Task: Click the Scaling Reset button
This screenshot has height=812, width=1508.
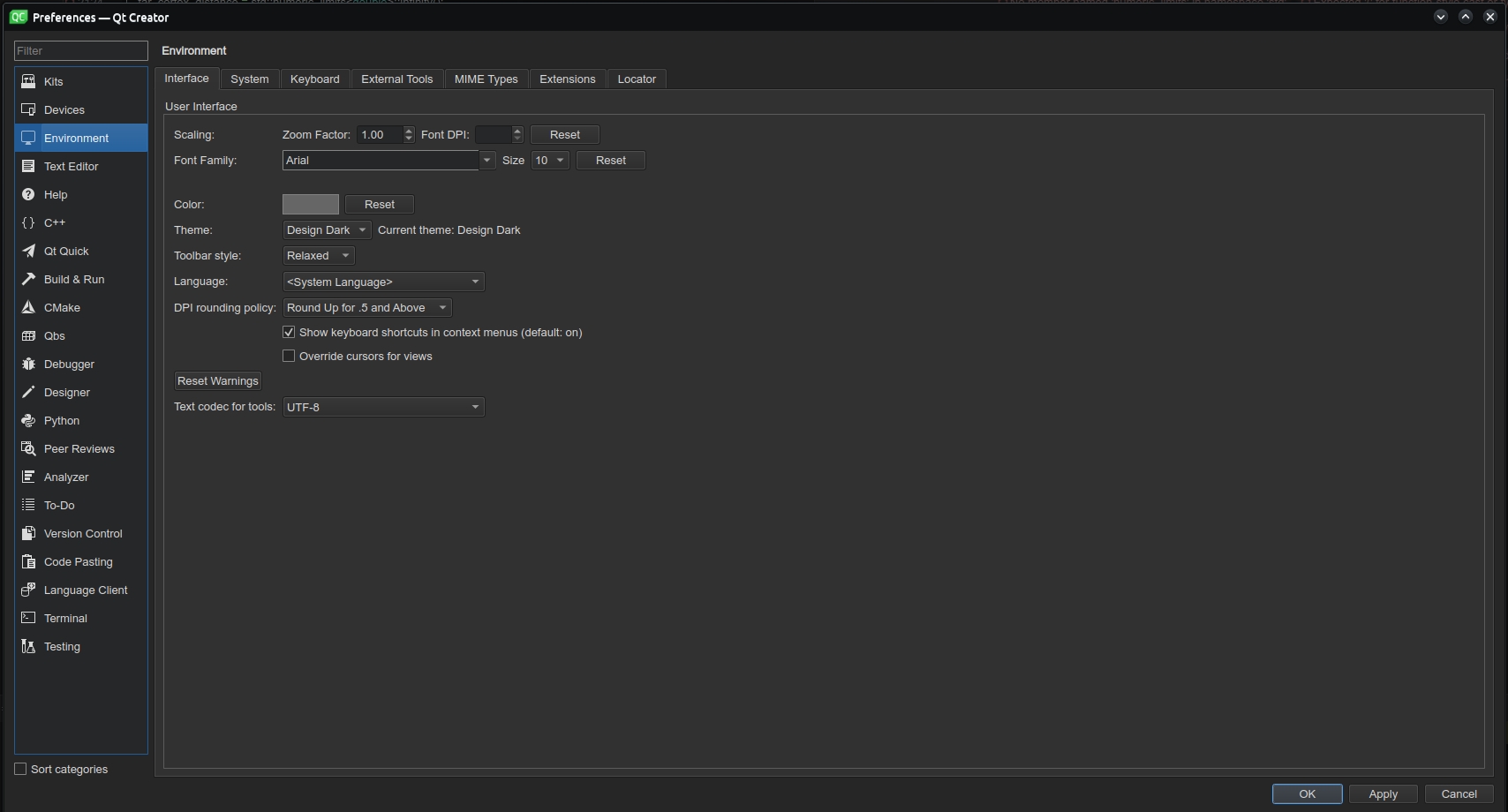Action: pos(565,134)
